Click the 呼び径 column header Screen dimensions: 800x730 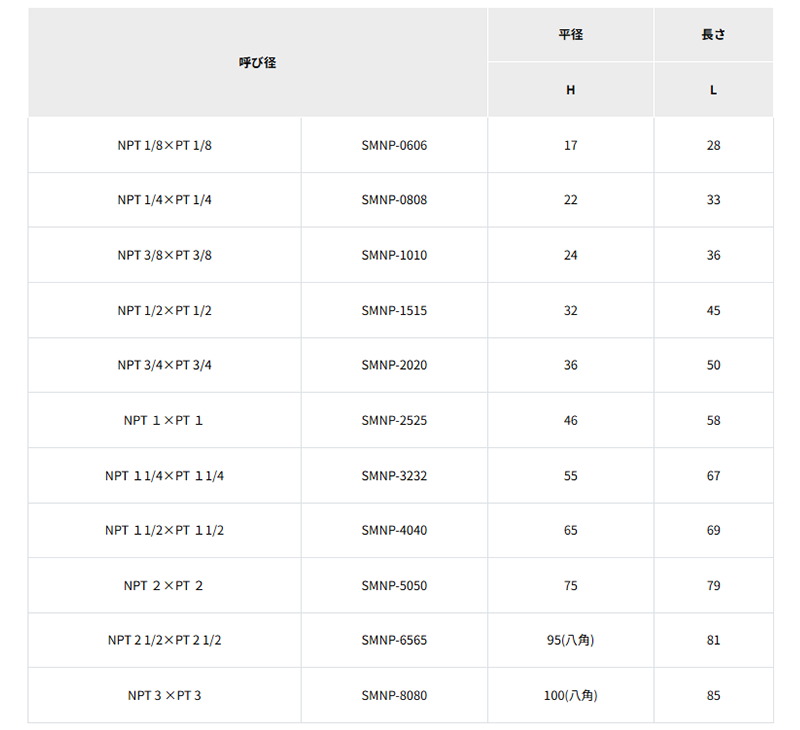(258, 62)
